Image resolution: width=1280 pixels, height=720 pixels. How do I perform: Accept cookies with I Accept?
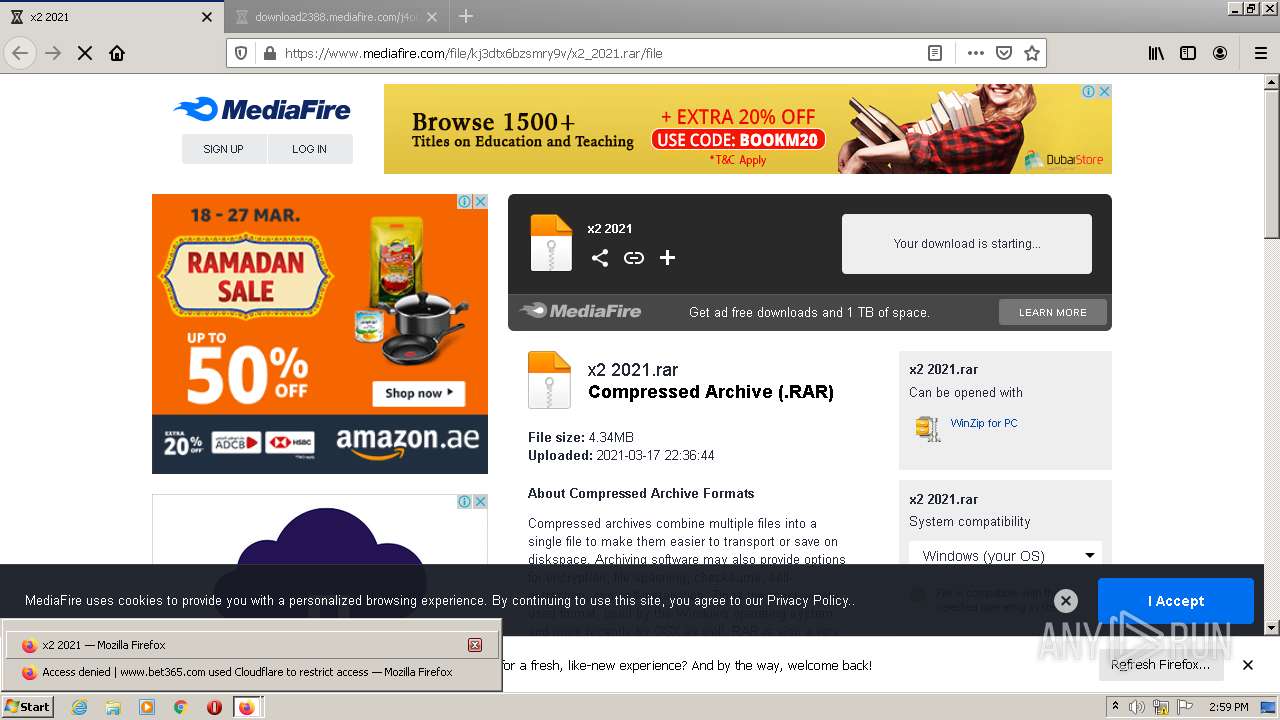(x=1176, y=601)
